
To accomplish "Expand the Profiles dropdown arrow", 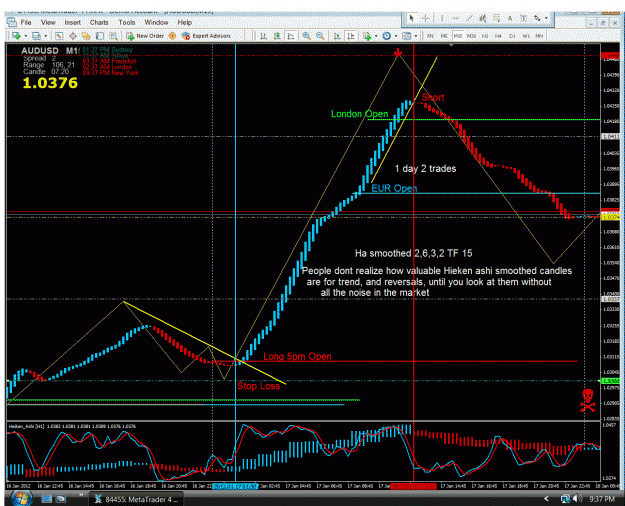I will [x=45, y=36].
